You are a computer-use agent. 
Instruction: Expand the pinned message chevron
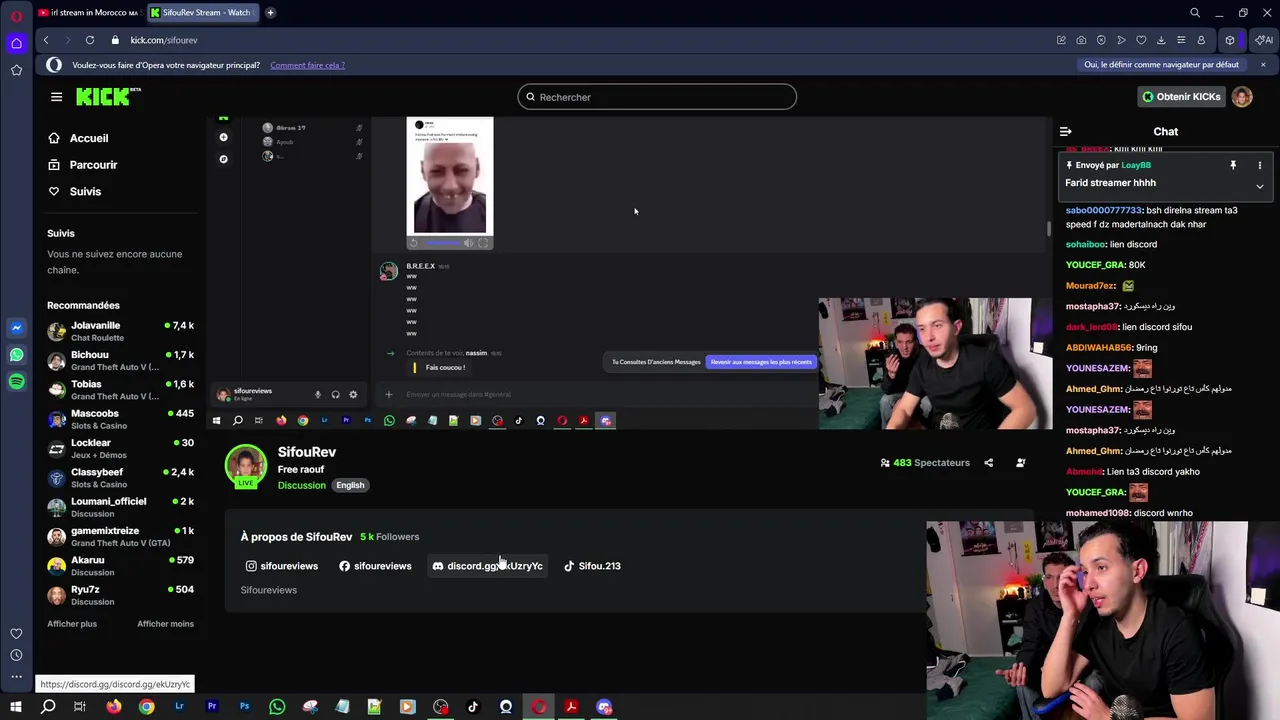click(x=1260, y=186)
